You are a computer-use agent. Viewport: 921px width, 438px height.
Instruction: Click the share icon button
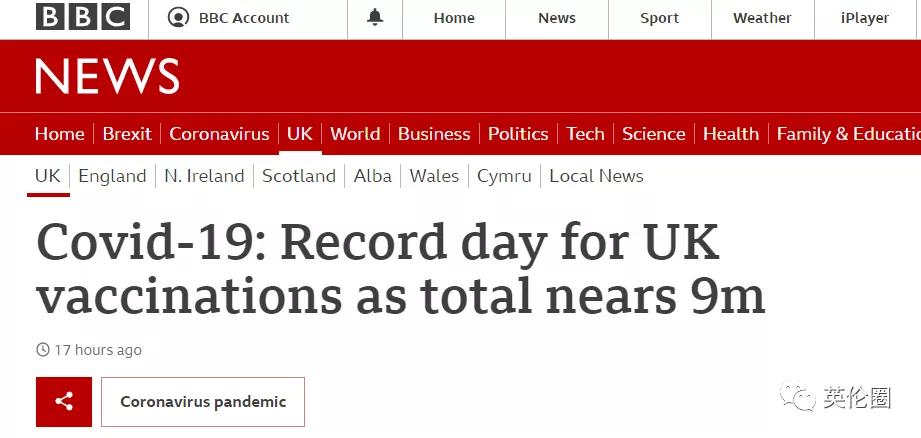tap(64, 402)
